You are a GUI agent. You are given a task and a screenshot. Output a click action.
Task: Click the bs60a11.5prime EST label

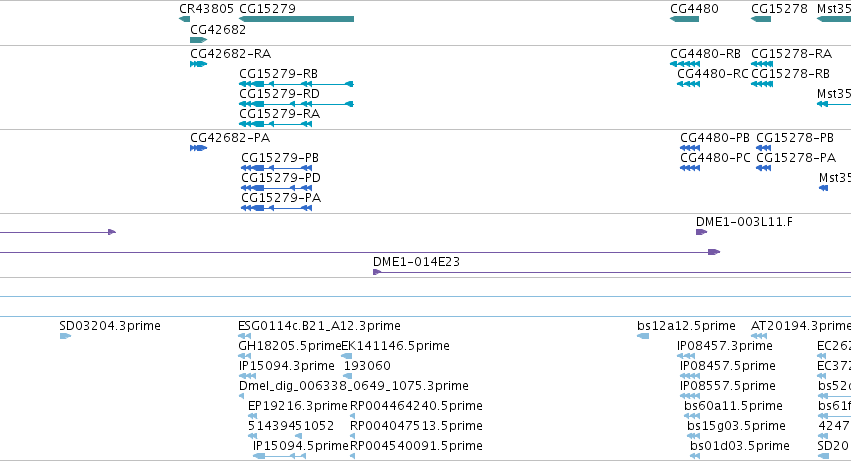[x=733, y=407]
